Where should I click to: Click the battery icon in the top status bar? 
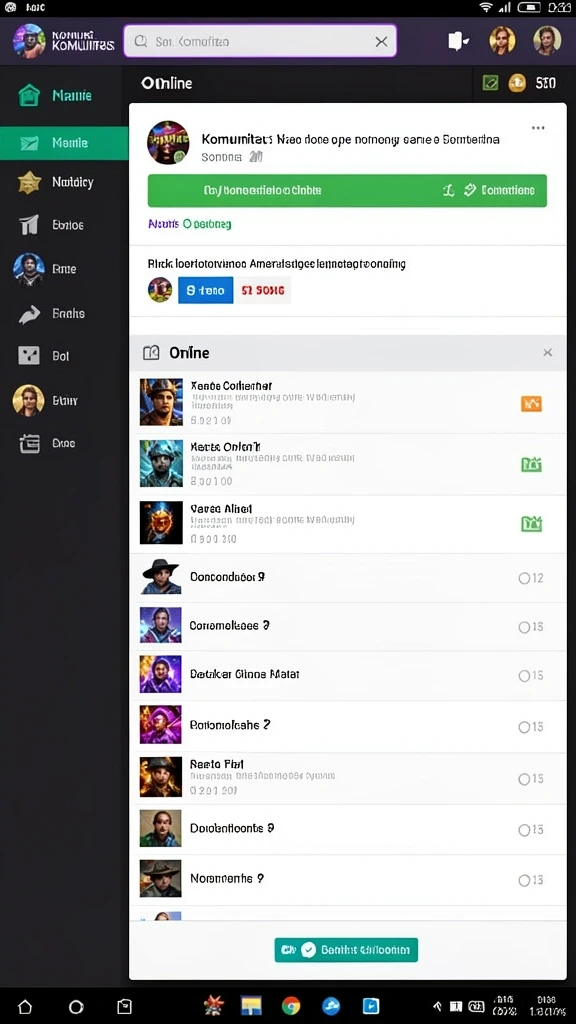click(529, 7)
